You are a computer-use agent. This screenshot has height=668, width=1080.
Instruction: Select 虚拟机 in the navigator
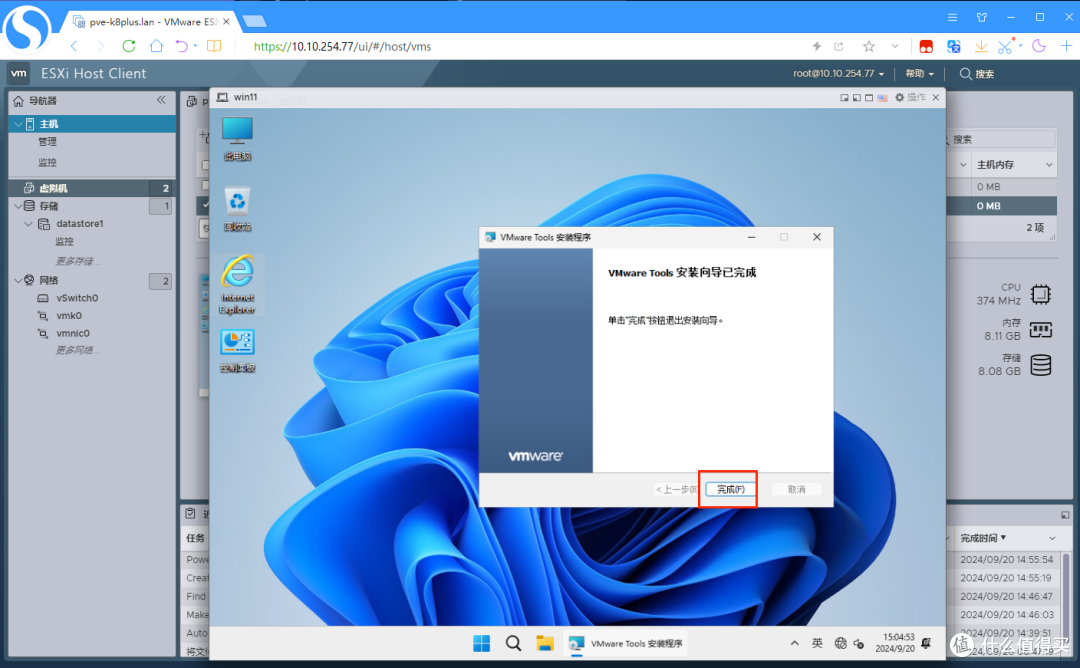point(91,188)
